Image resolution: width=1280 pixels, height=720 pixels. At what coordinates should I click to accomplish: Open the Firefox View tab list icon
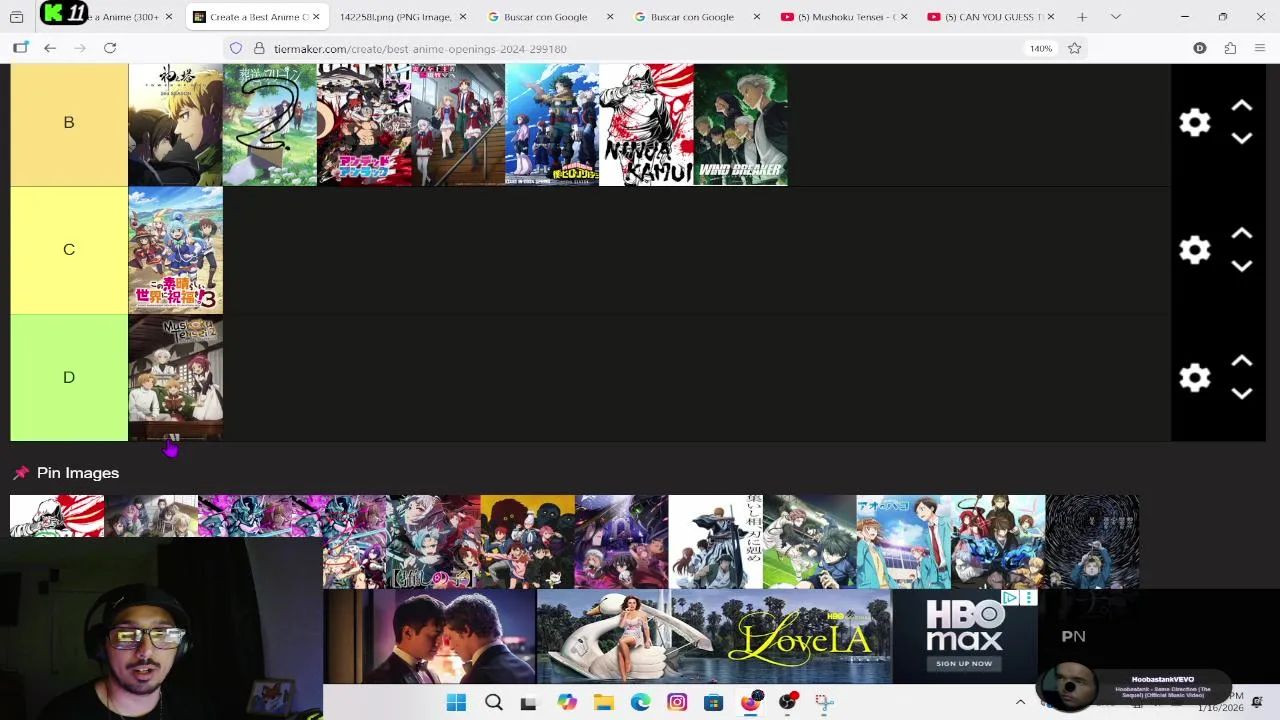(16, 17)
